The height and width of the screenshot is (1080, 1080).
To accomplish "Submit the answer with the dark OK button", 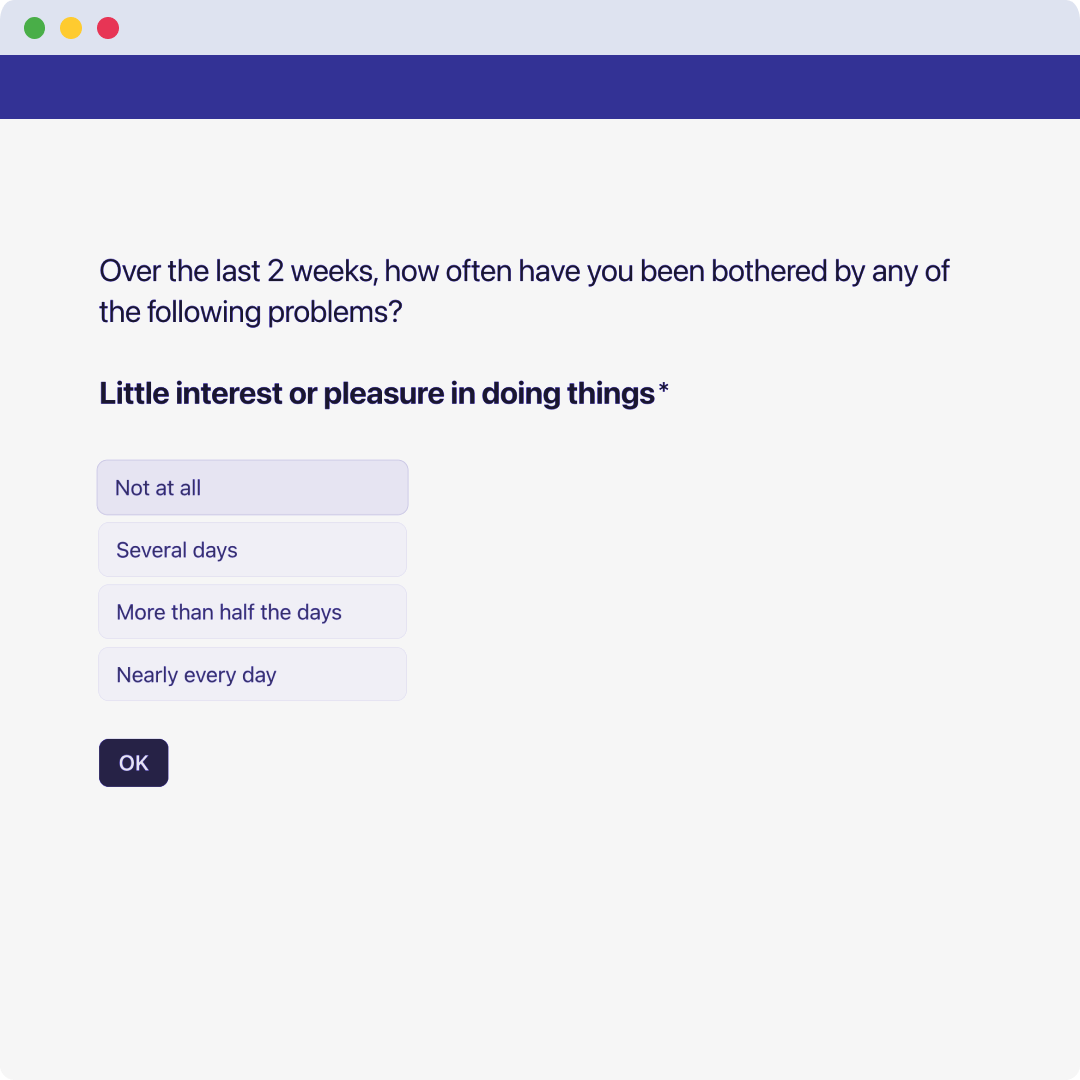I will click(133, 763).
